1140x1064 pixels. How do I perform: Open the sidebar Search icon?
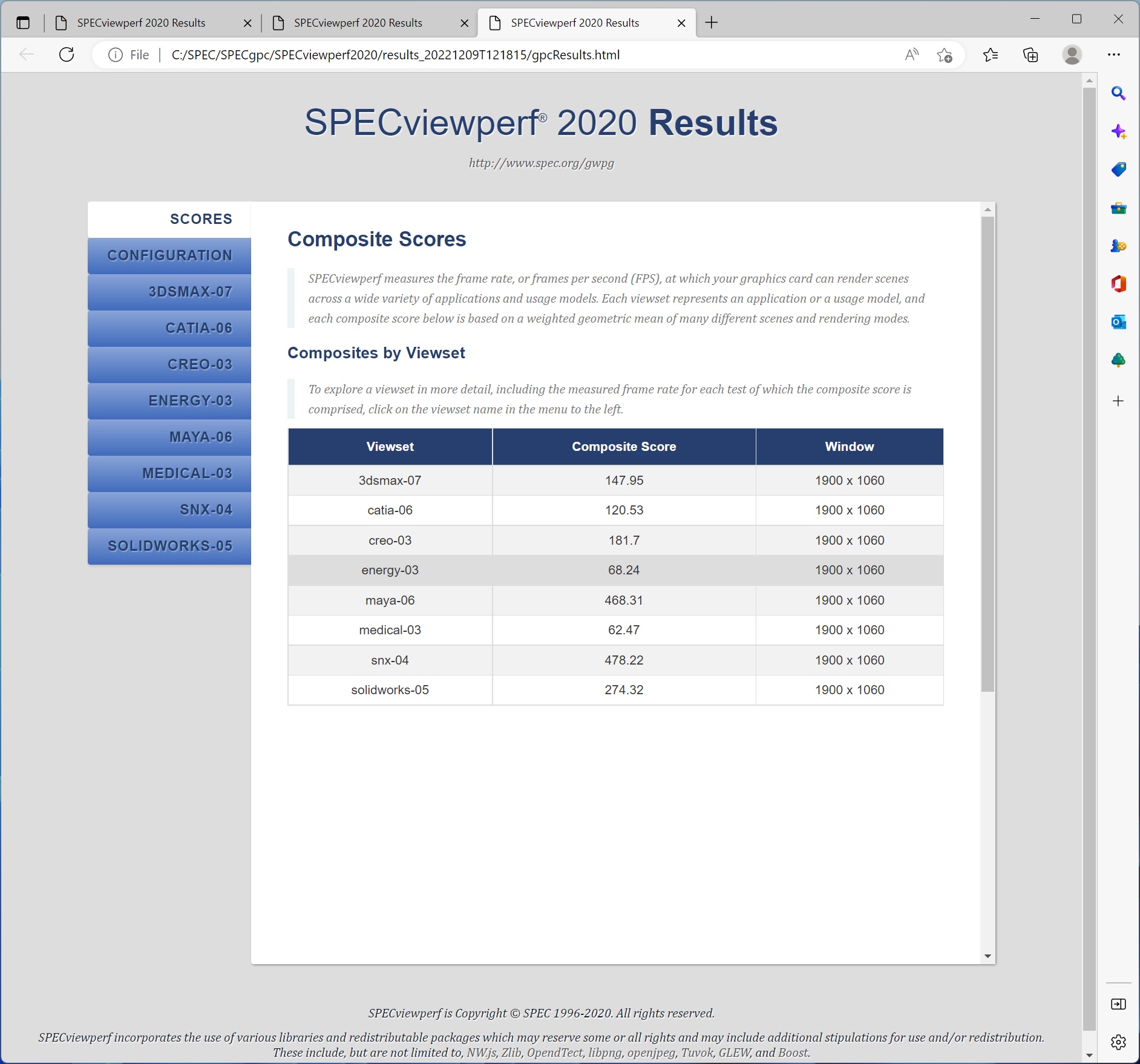click(x=1118, y=94)
